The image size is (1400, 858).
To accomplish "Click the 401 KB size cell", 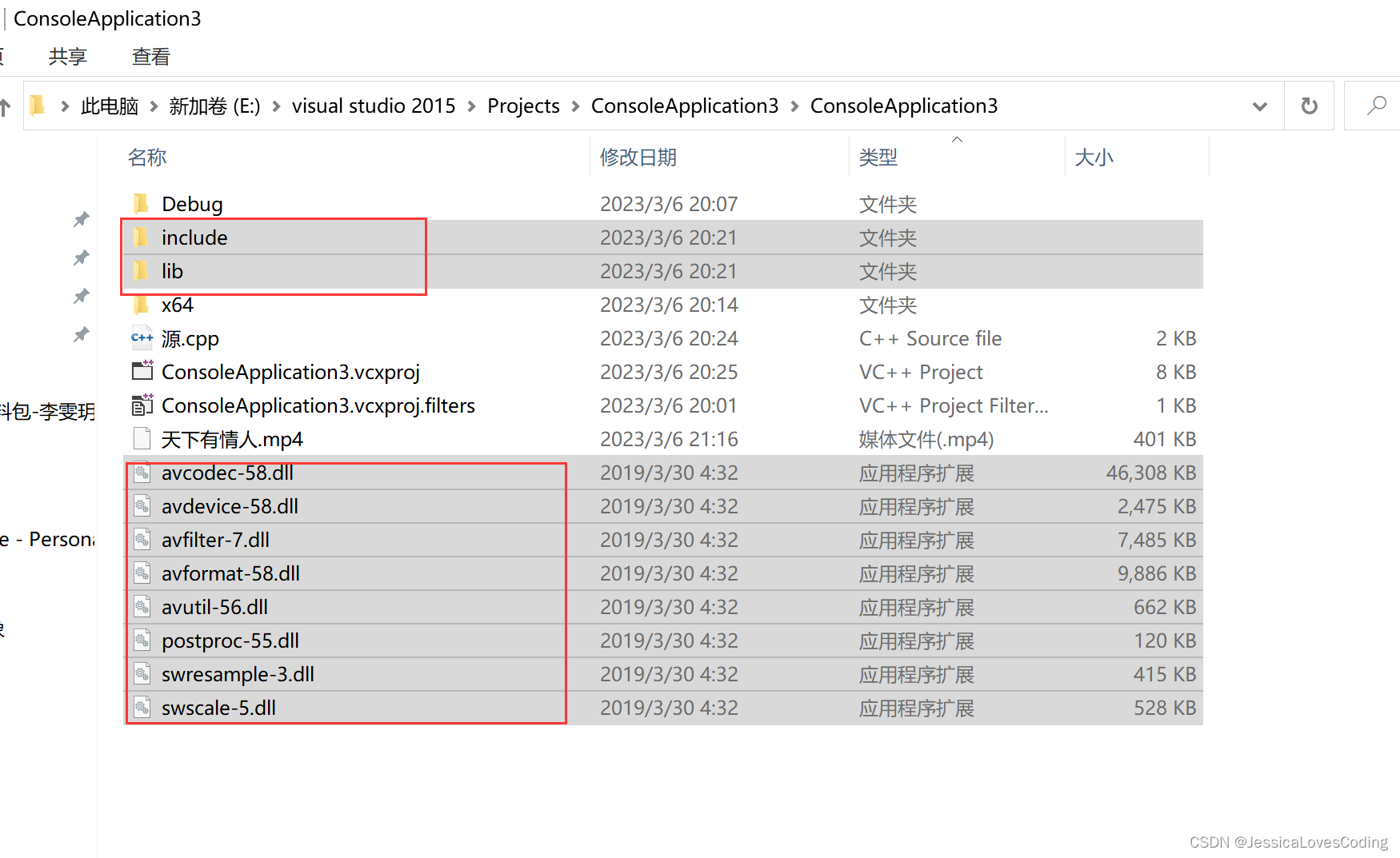I will tap(1165, 439).
